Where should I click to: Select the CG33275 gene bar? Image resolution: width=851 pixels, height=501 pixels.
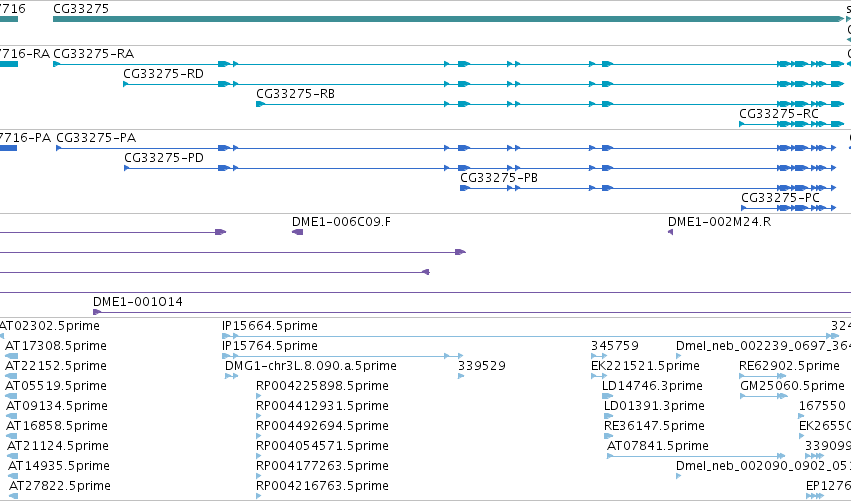449,19
